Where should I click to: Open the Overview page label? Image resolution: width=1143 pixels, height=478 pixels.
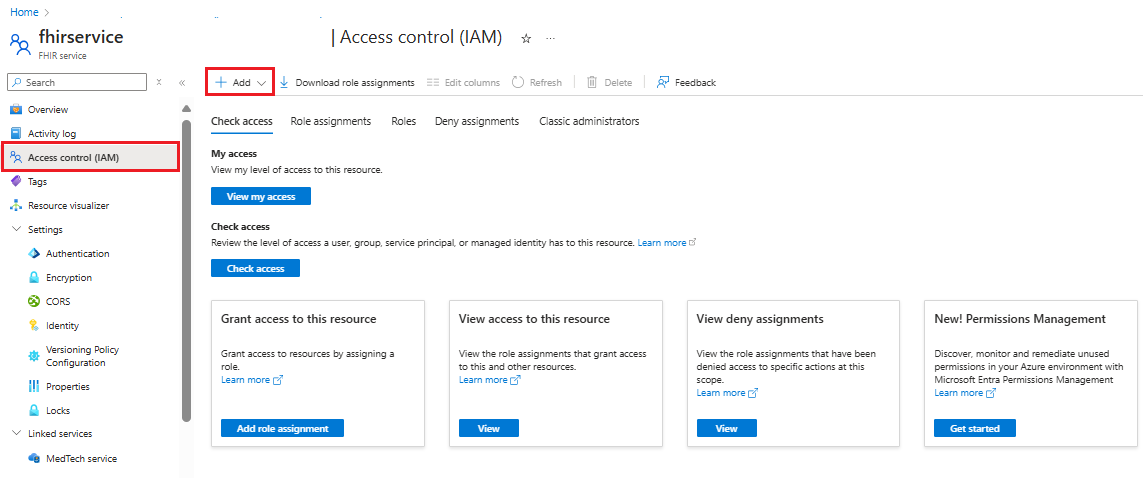click(48, 110)
